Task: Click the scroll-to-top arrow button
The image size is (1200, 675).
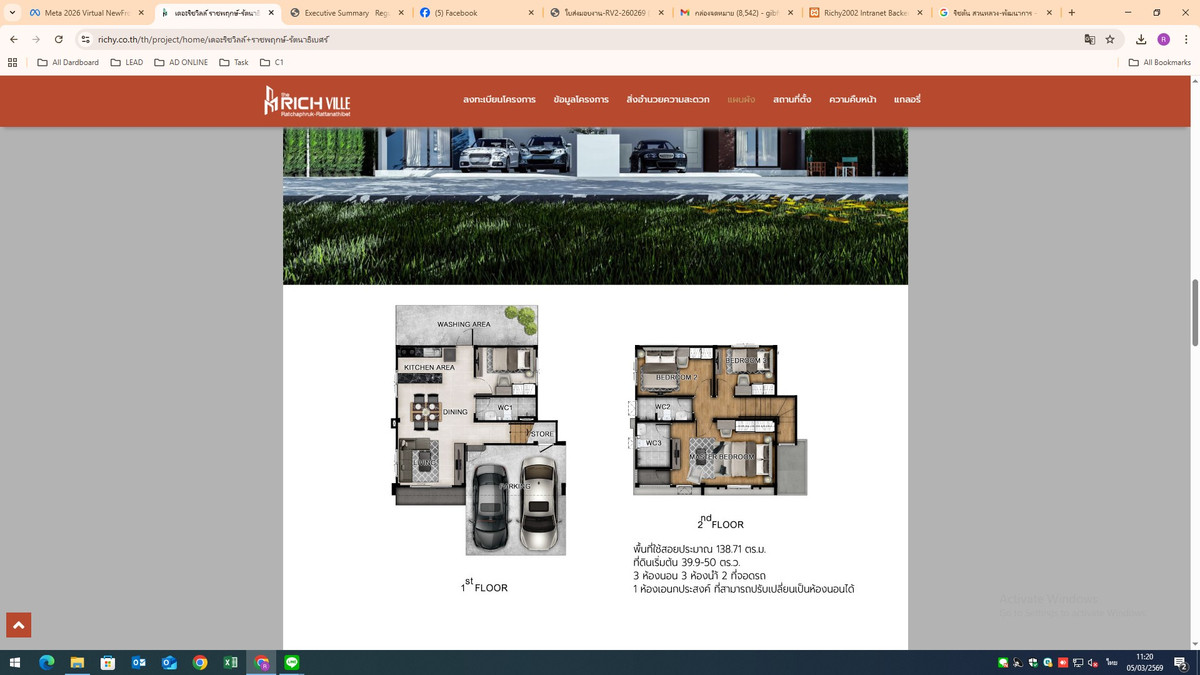Action: [18, 625]
